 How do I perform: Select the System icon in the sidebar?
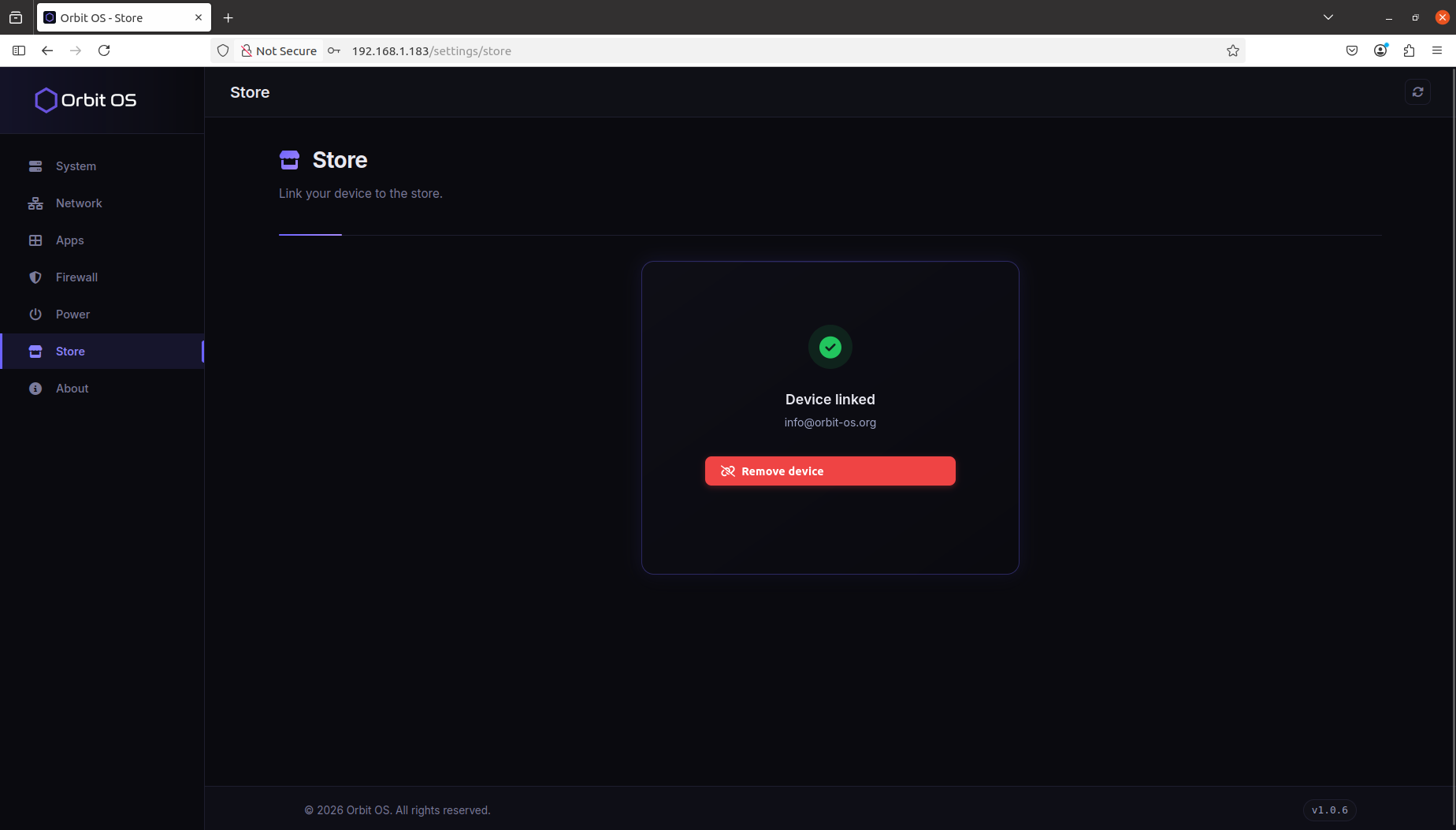(35, 166)
